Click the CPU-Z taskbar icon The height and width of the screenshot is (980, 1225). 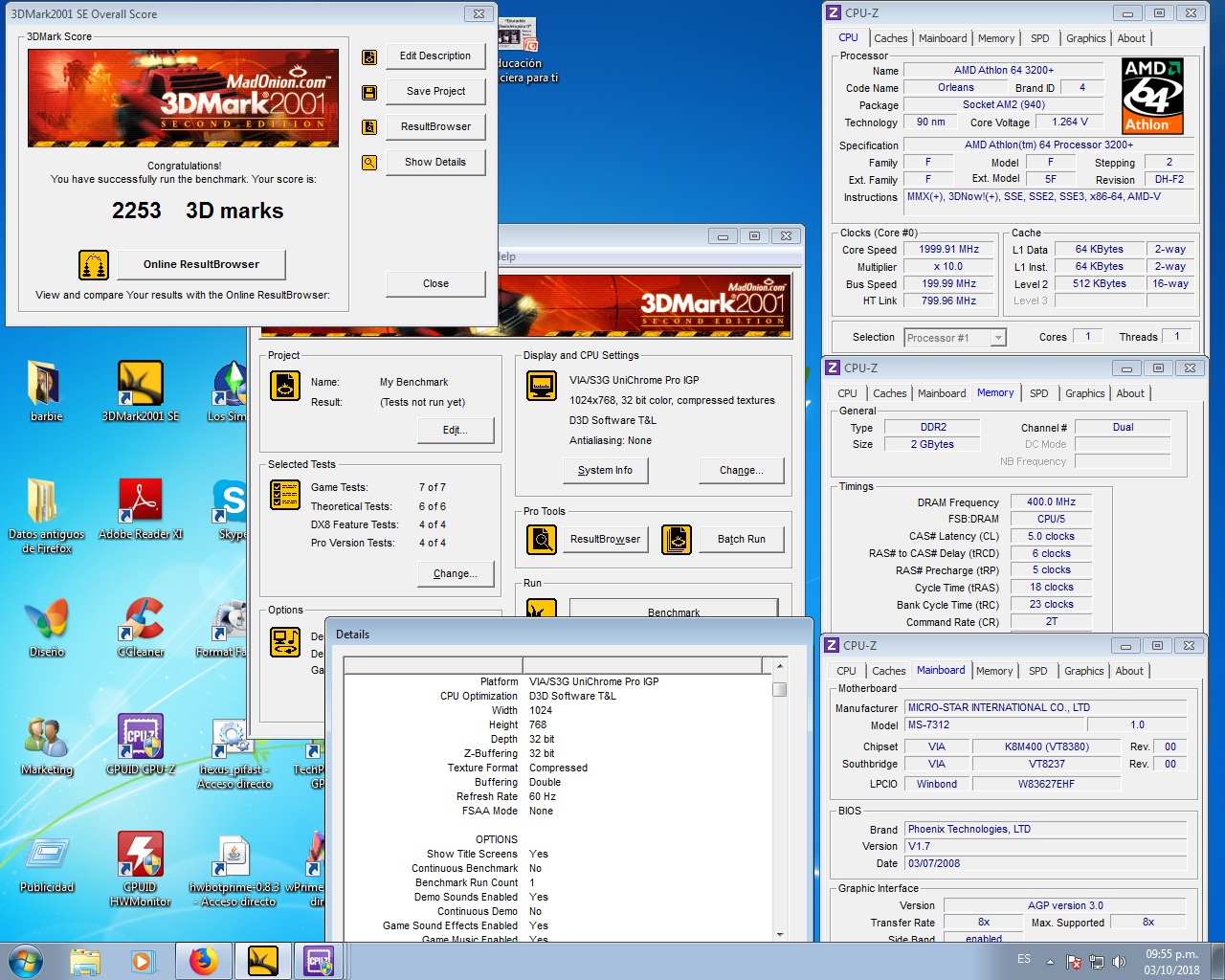point(320,961)
